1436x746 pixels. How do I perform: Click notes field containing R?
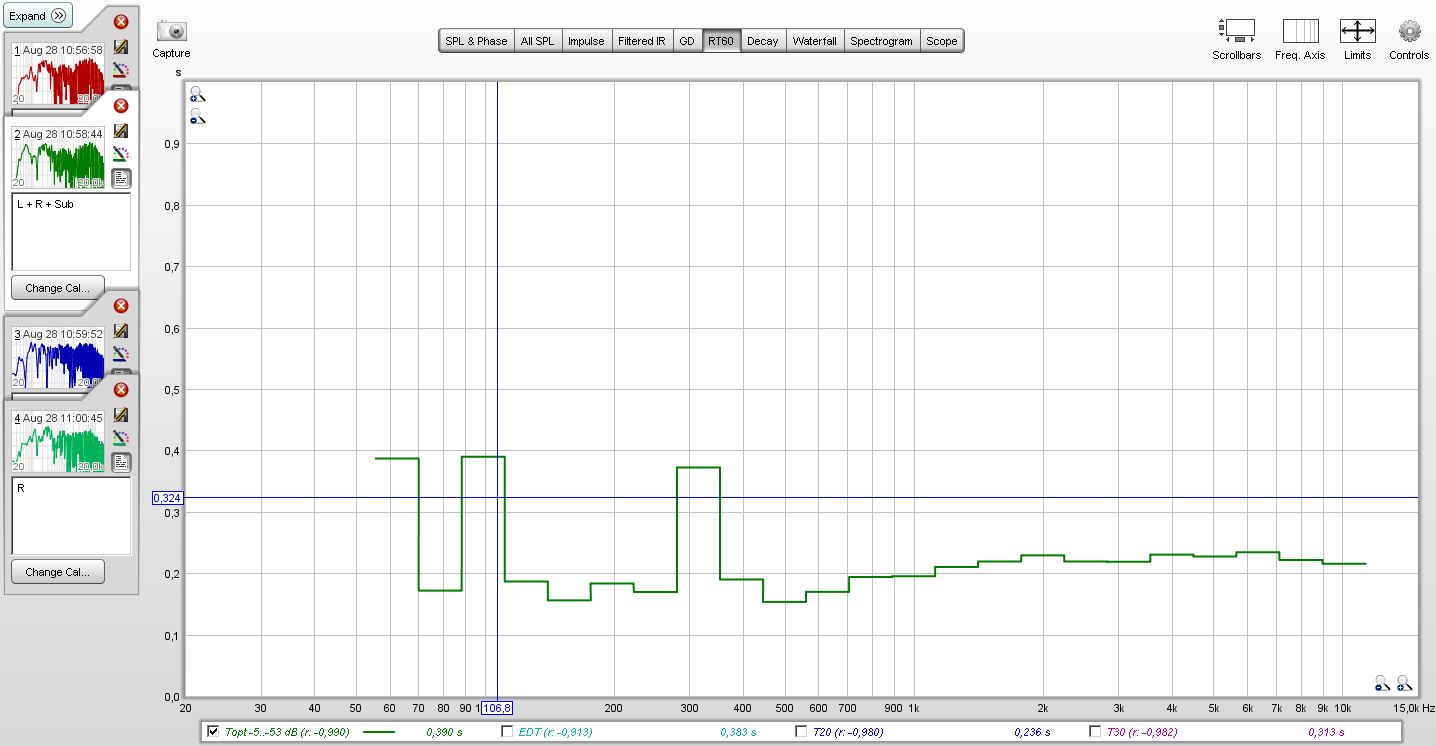tap(71, 516)
